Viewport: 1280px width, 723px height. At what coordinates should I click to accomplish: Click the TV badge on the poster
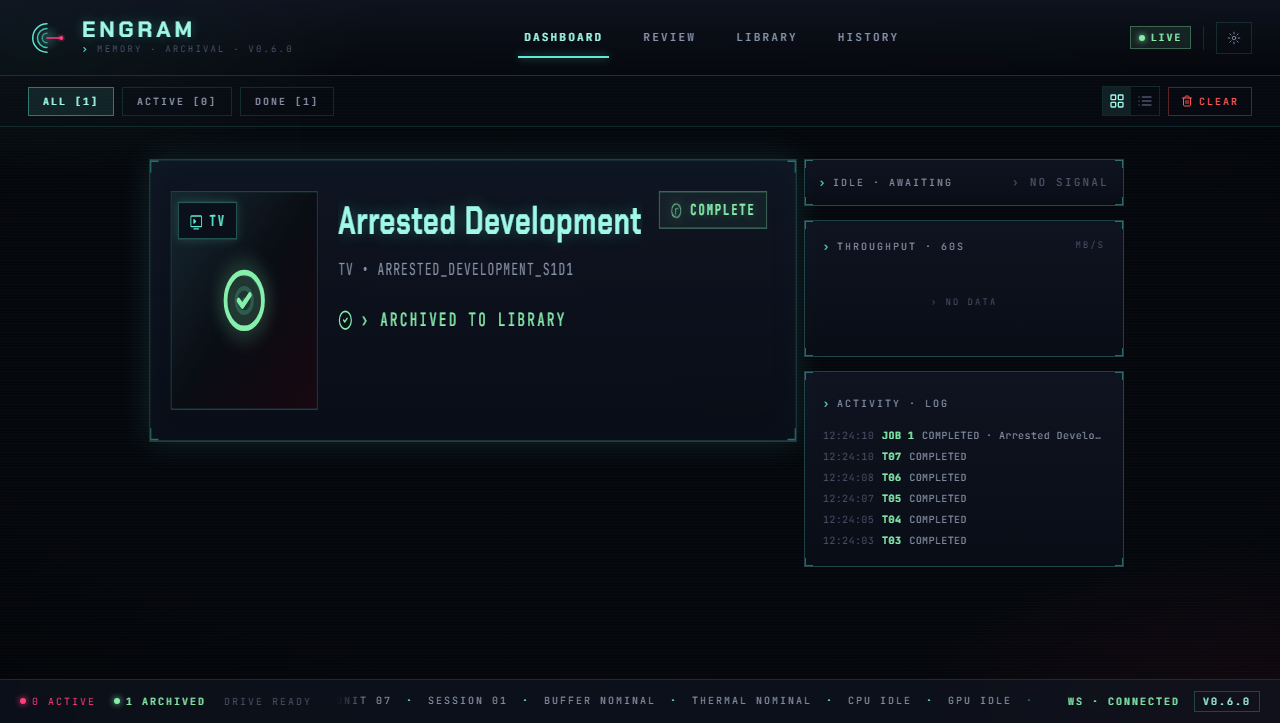(x=207, y=221)
